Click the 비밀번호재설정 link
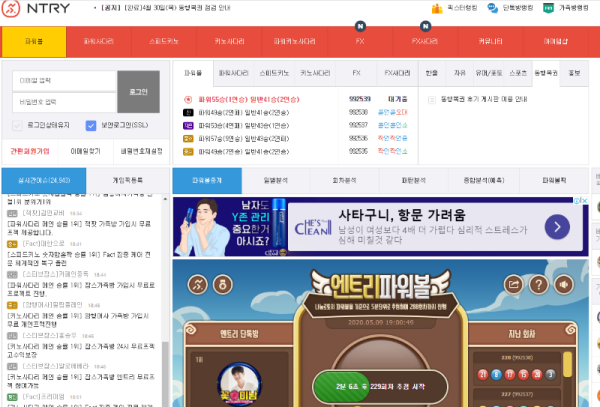 point(142,151)
